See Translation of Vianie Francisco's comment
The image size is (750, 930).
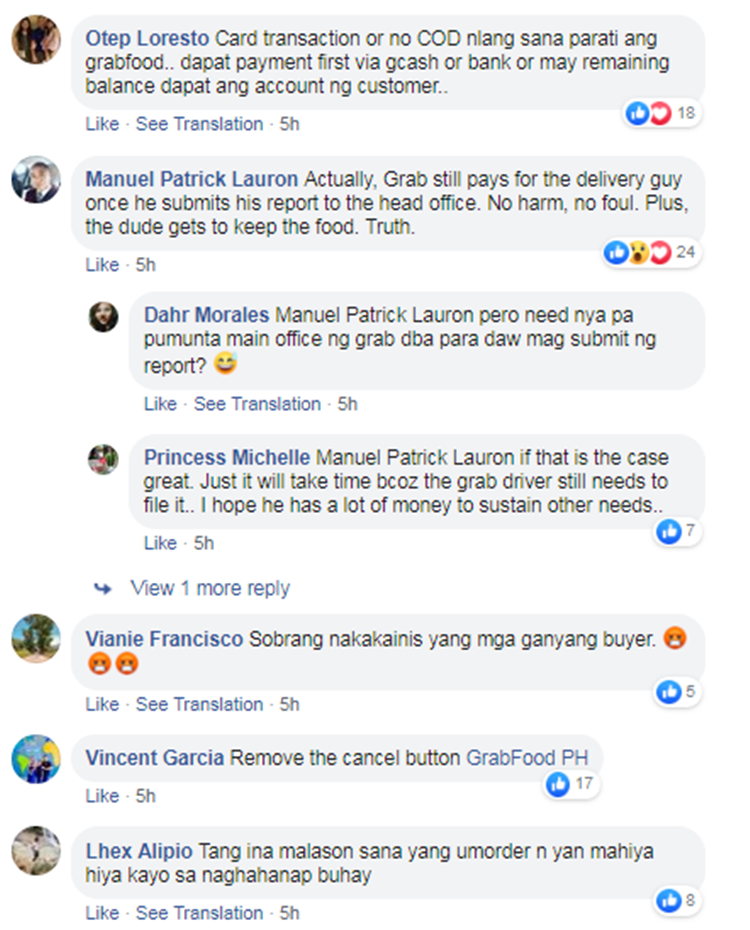199,704
